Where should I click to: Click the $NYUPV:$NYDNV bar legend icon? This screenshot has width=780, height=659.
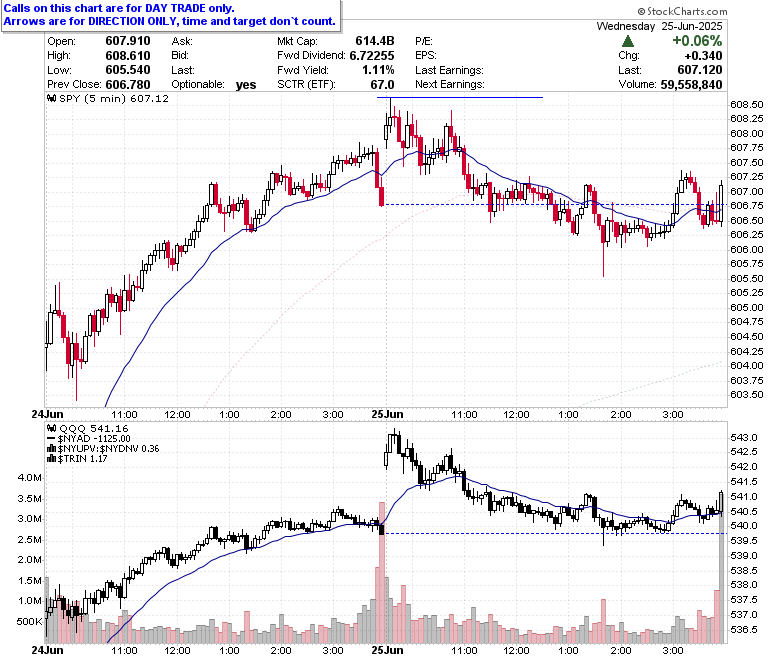coord(51,449)
